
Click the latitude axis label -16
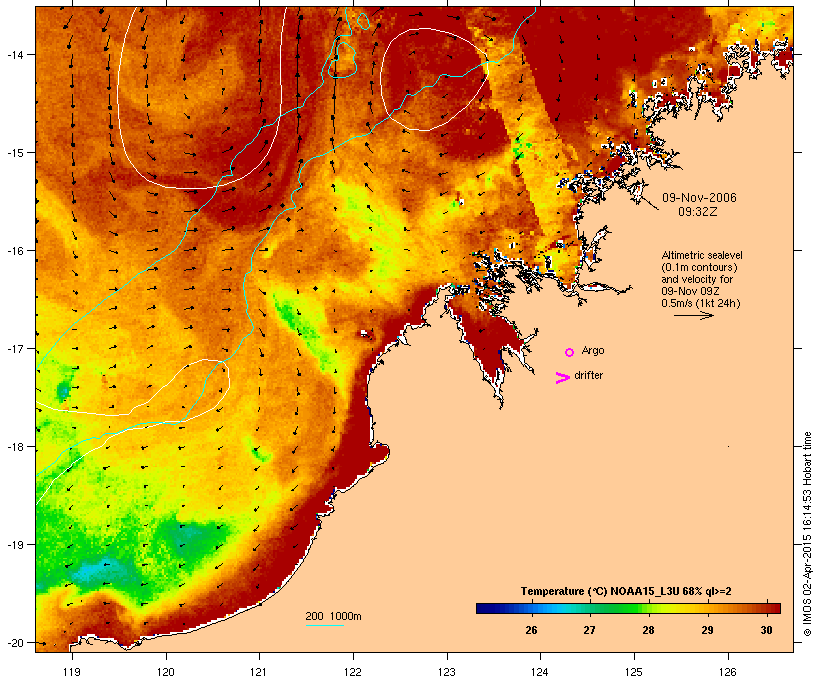point(14,251)
